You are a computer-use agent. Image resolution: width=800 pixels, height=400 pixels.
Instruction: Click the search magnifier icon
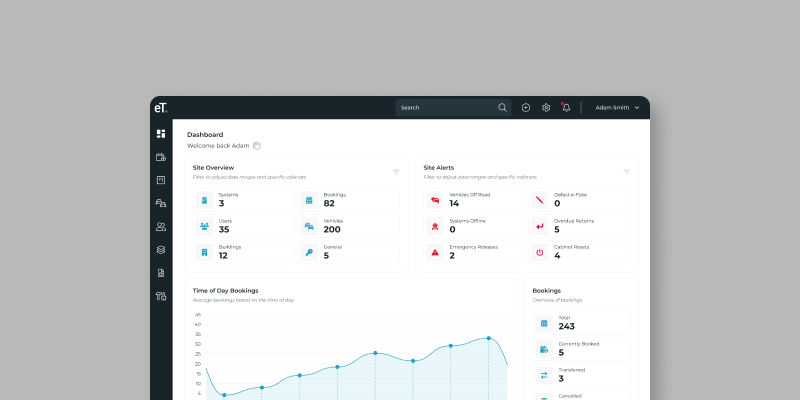(x=503, y=108)
